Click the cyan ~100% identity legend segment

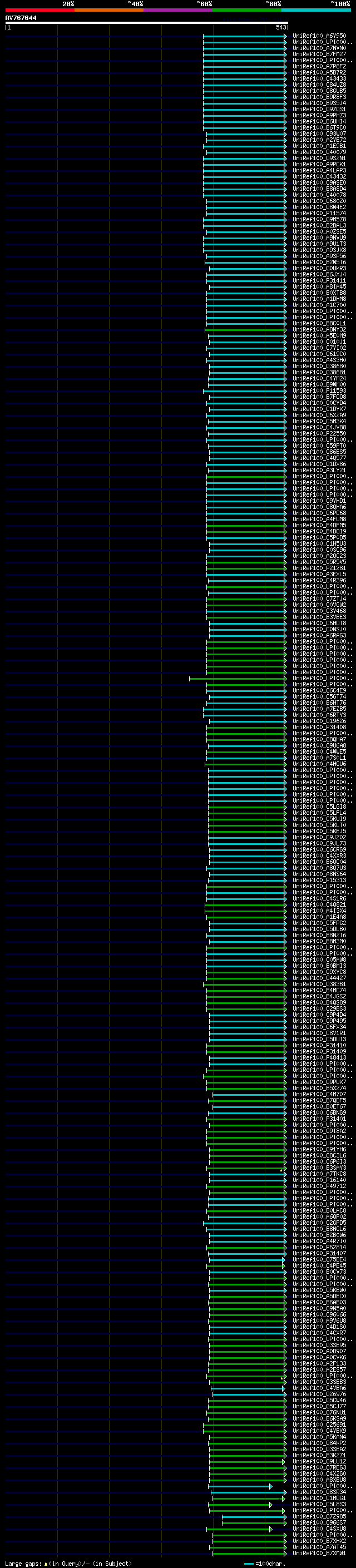tap(316, 10)
